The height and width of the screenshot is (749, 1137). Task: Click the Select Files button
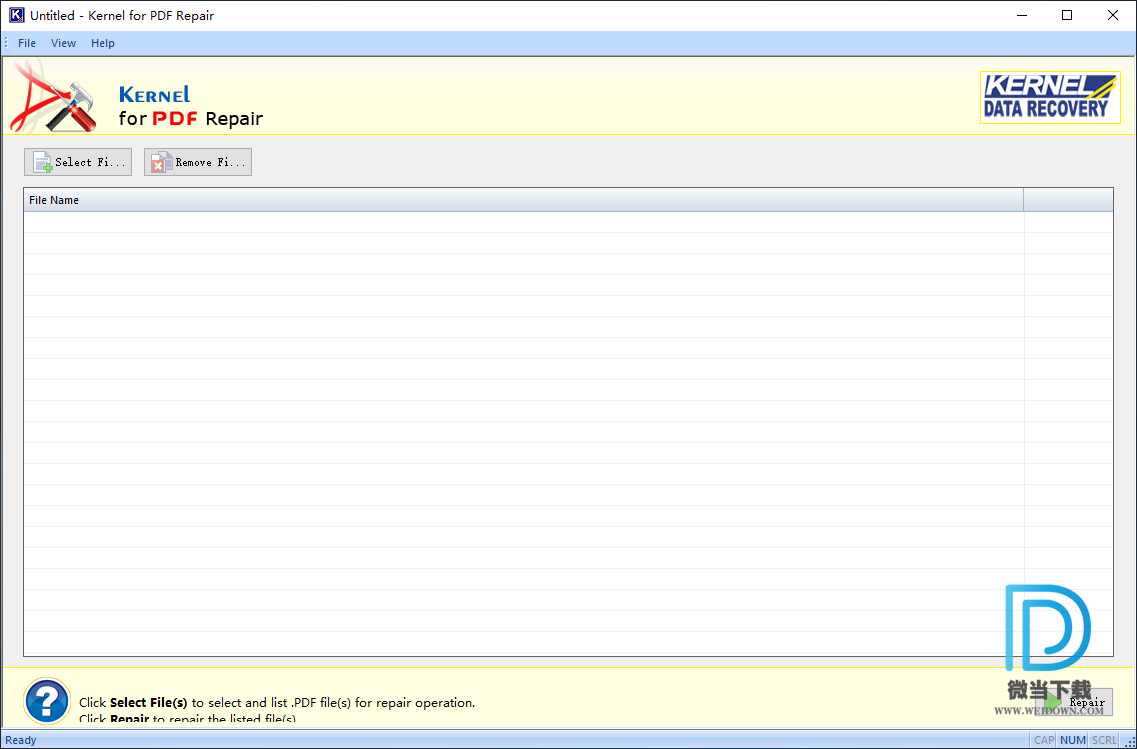78,162
